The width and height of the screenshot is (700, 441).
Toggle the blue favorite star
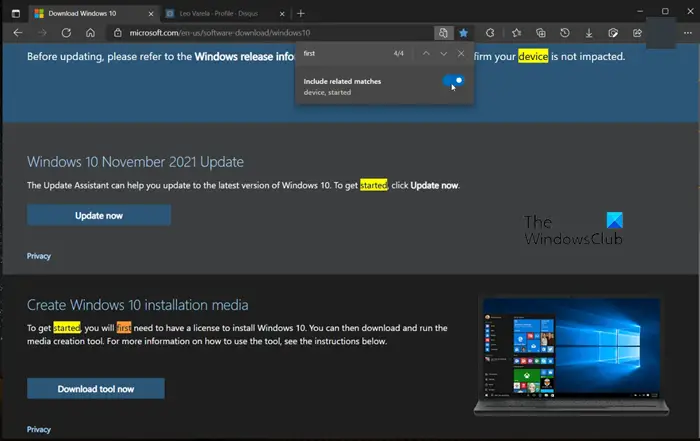tap(463, 33)
